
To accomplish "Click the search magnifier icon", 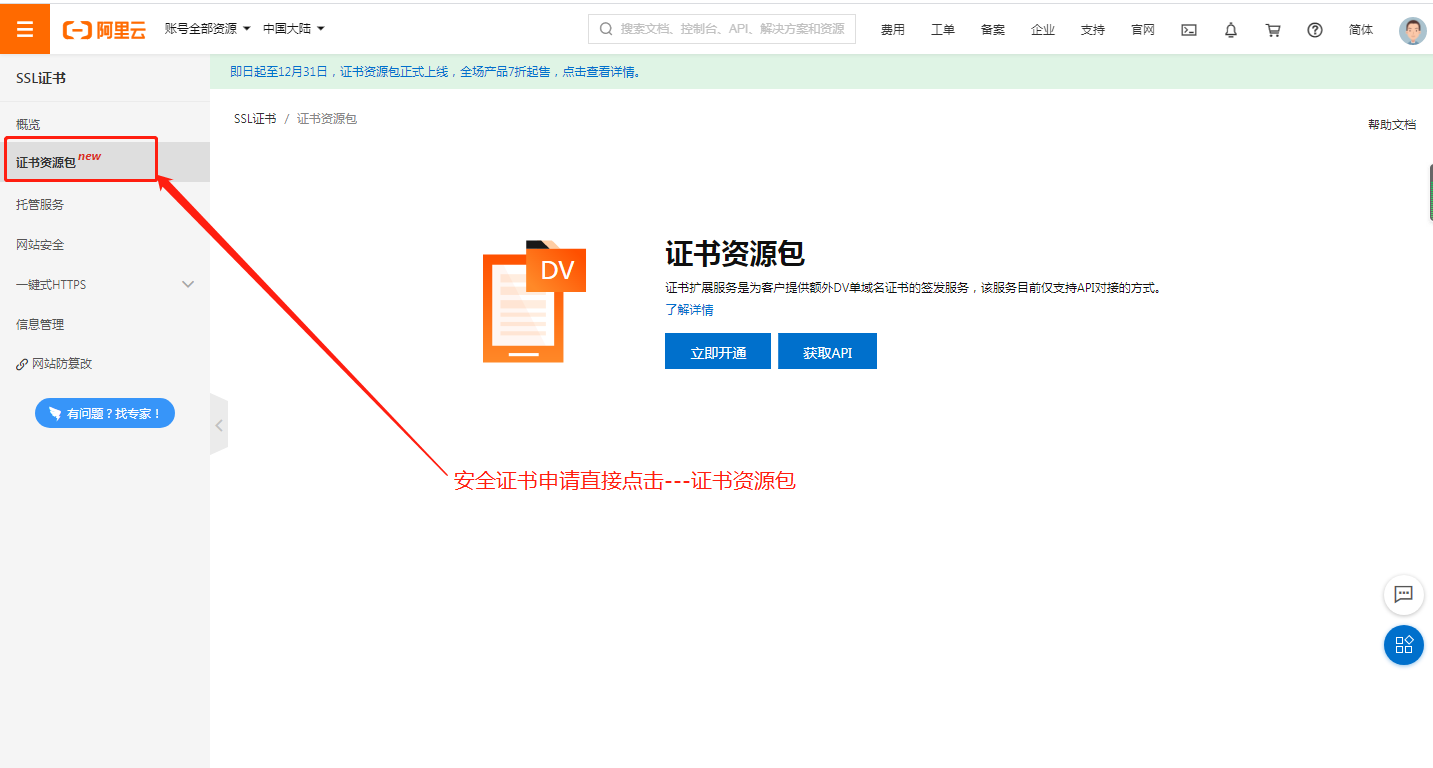I will pos(606,29).
